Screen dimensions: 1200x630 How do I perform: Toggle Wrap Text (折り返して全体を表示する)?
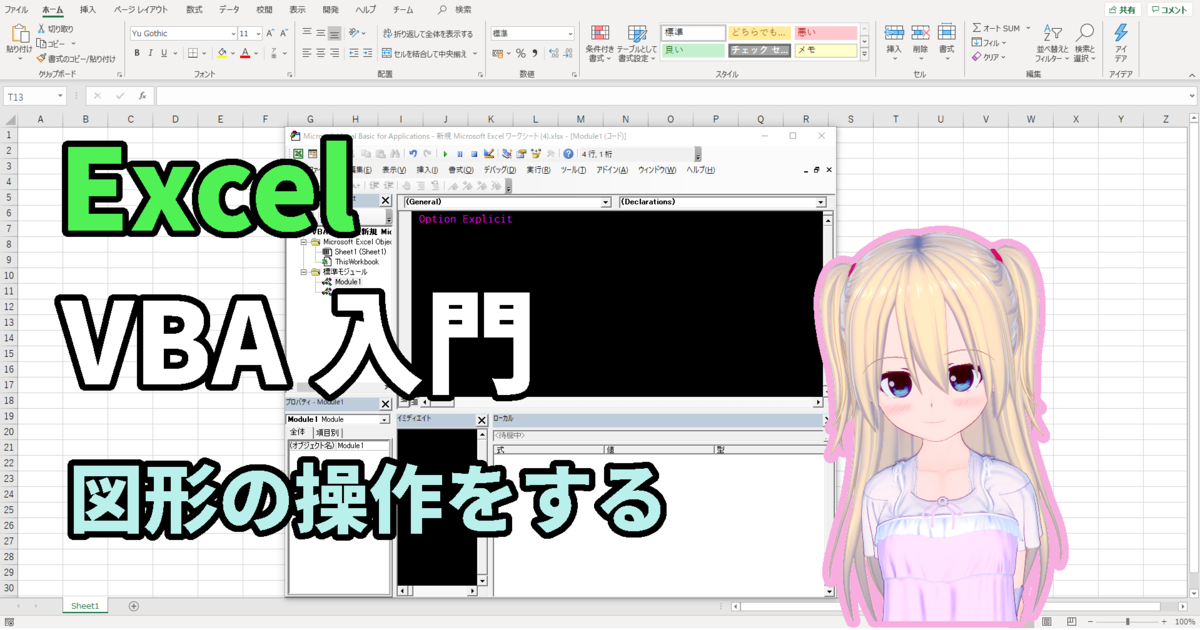coord(428,33)
